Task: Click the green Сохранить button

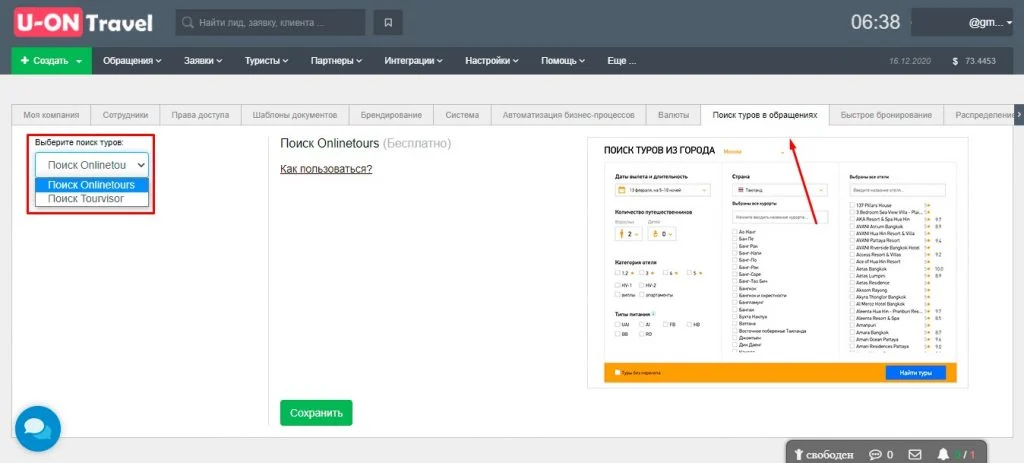Action: coord(316,413)
